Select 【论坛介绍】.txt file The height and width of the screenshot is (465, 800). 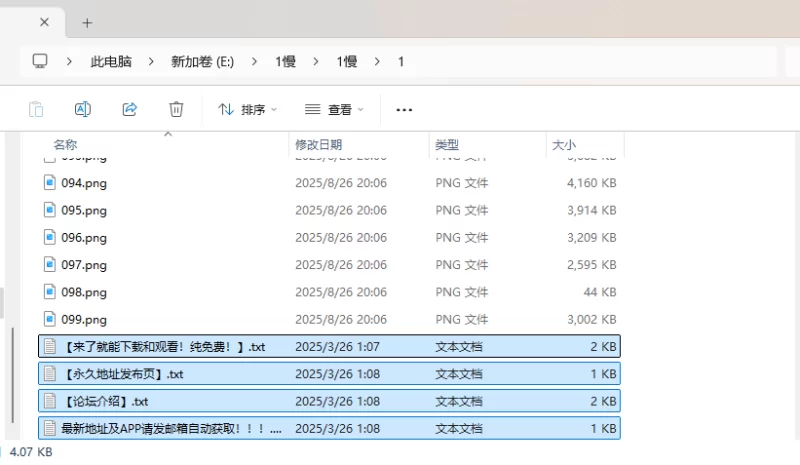tap(329, 401)
